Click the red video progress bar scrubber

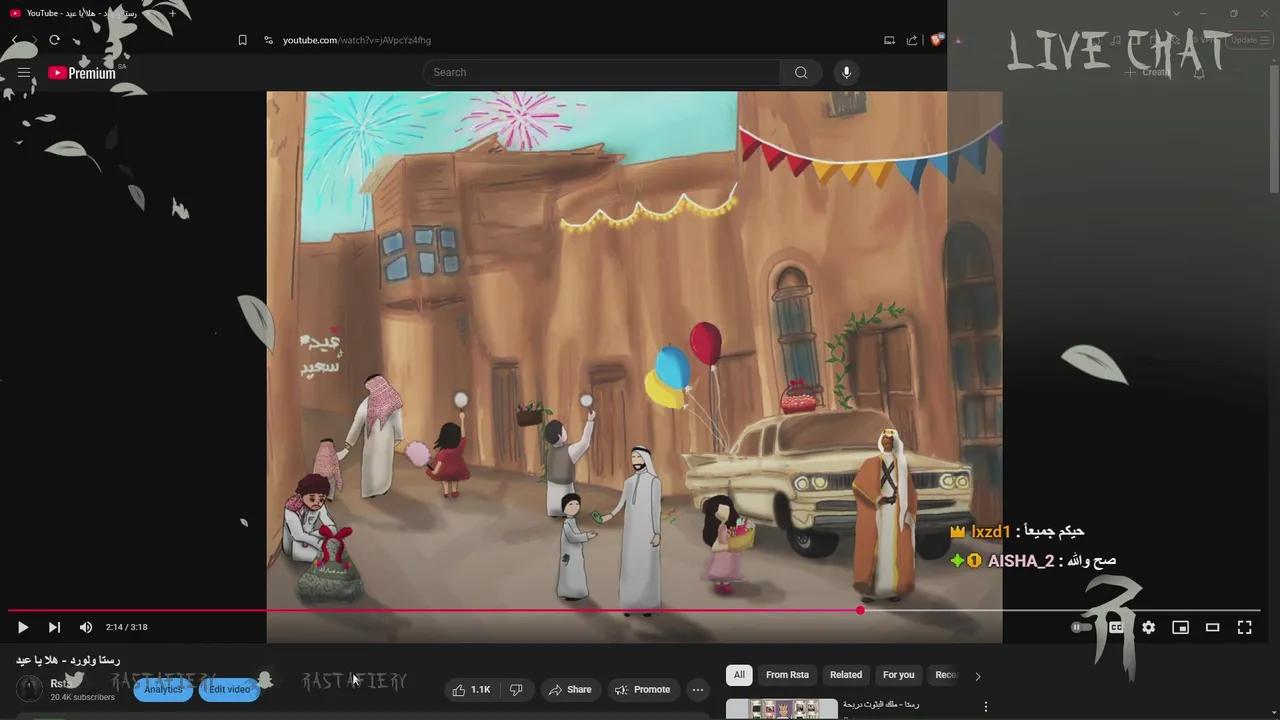coord(860,610)
